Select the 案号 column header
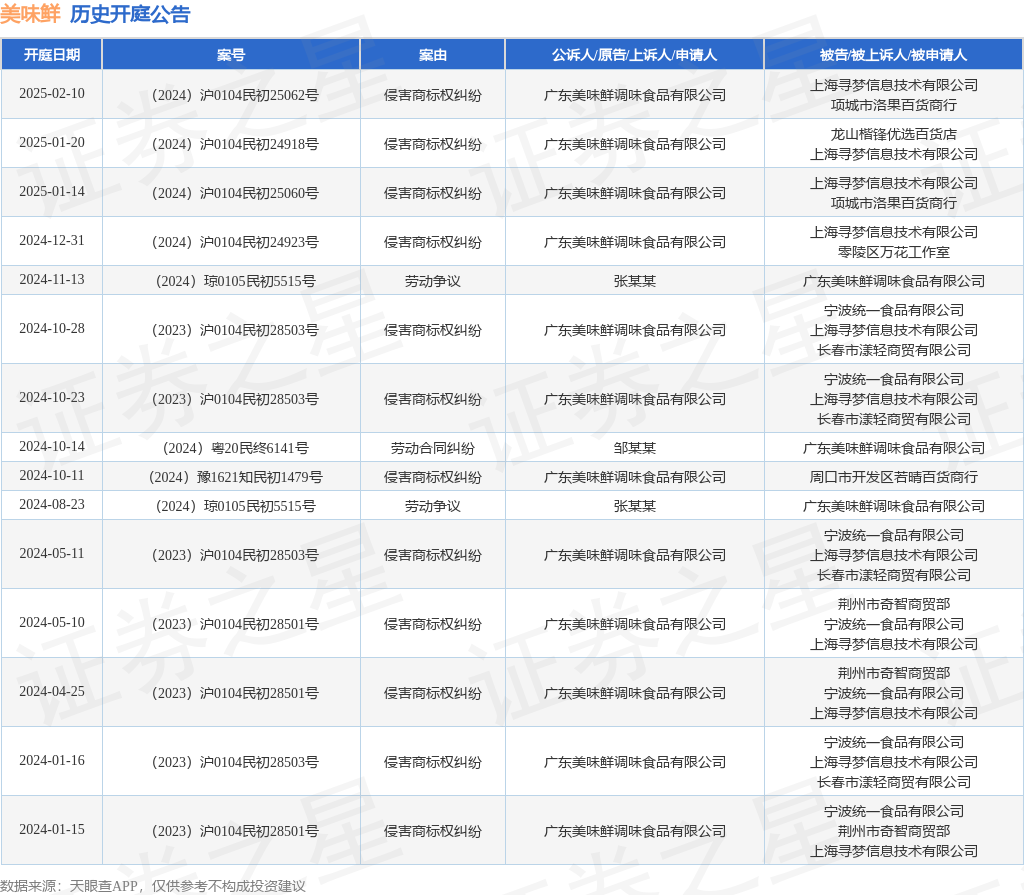1024x895 pixels. coord(231,55)
